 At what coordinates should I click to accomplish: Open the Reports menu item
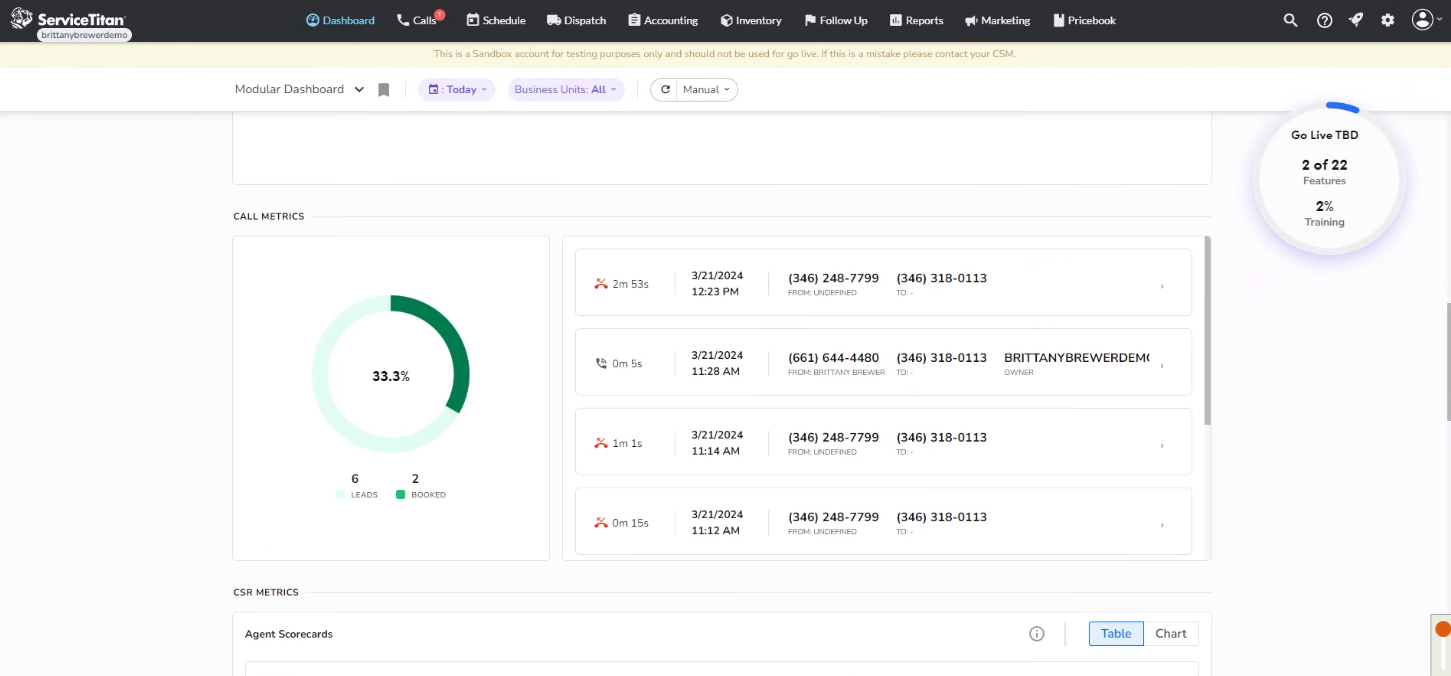coord(916,20)
